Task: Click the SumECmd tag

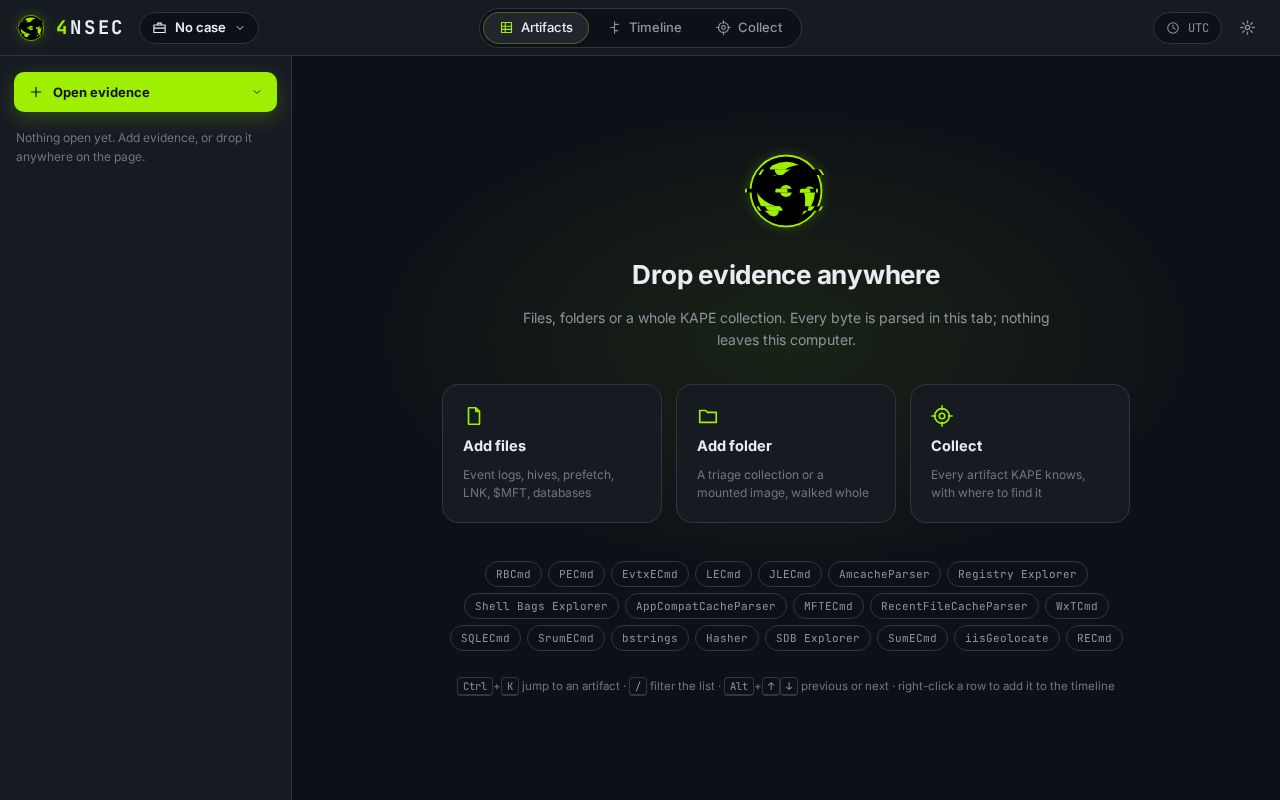Action: point(912,638)
